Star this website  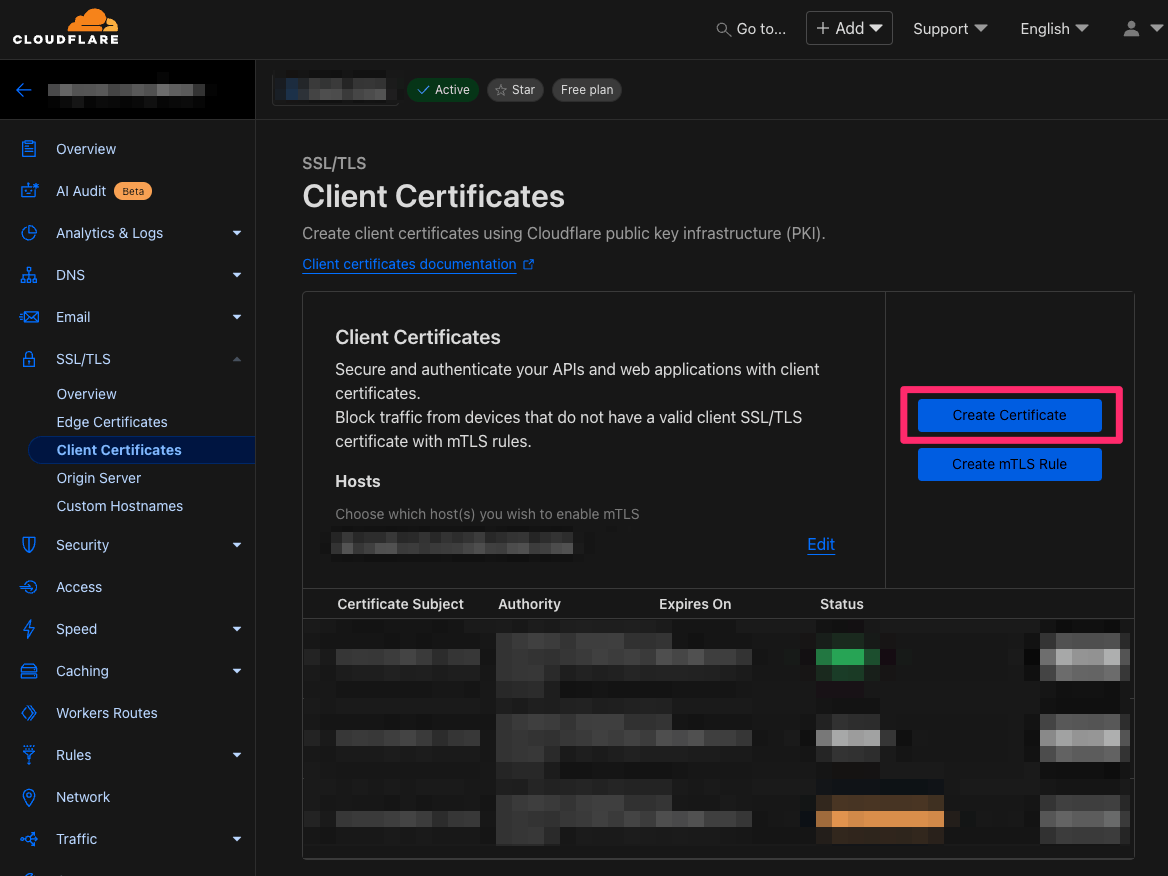point(514,89)
